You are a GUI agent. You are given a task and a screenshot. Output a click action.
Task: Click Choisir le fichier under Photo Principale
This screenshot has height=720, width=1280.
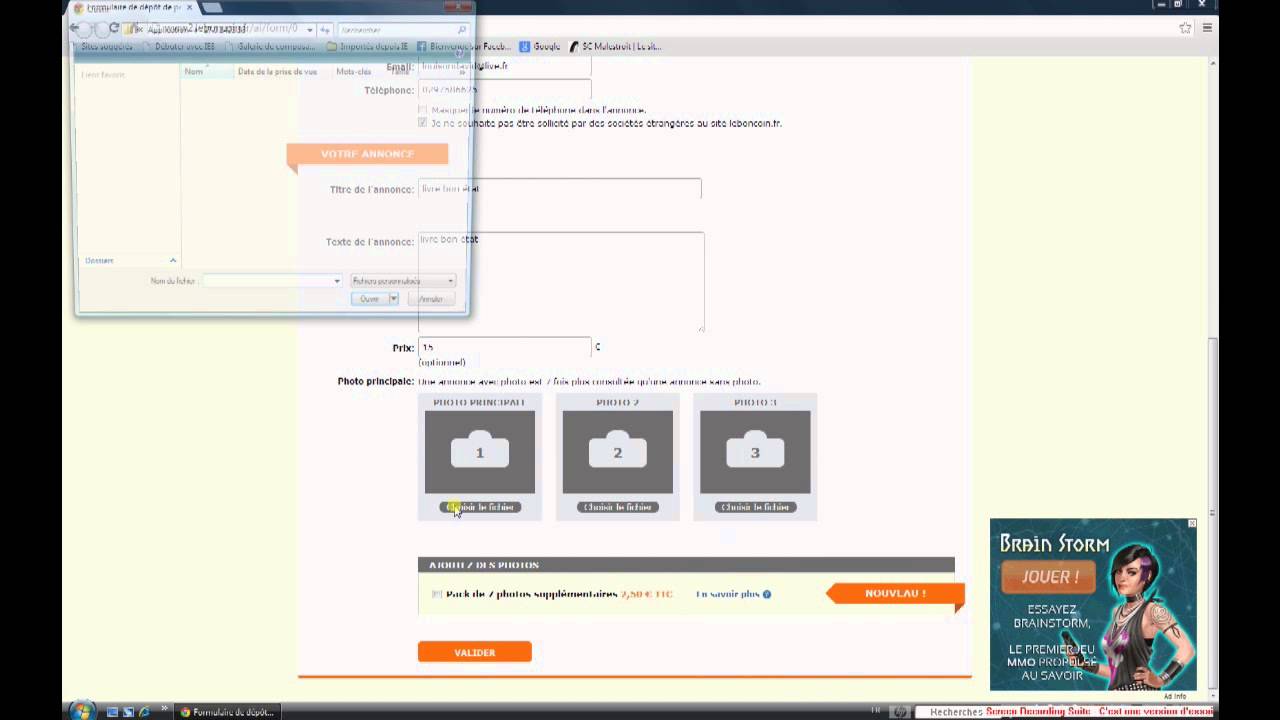(x=480, y=507)
